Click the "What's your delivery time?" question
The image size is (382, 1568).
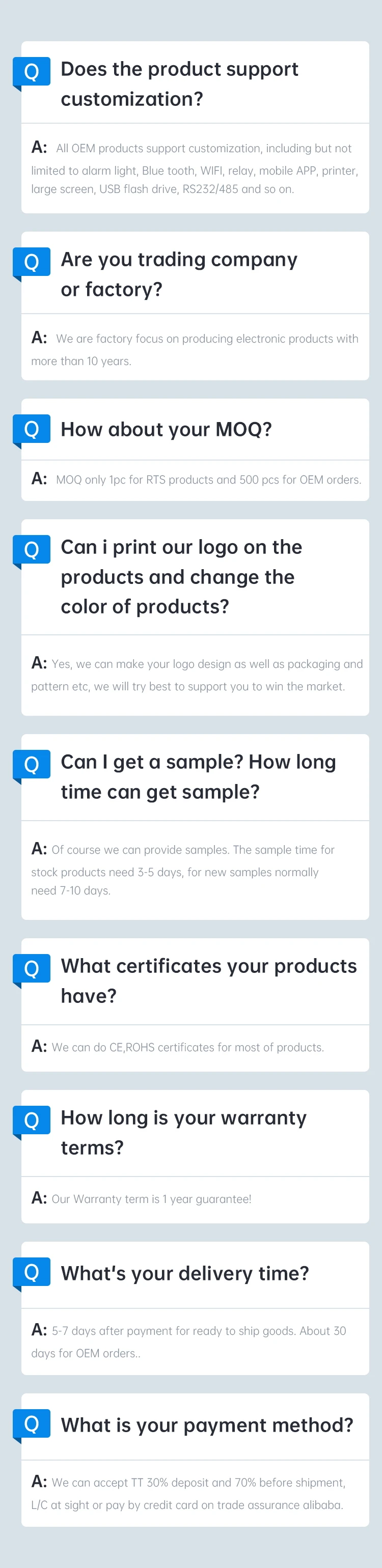click(184, 1273)
